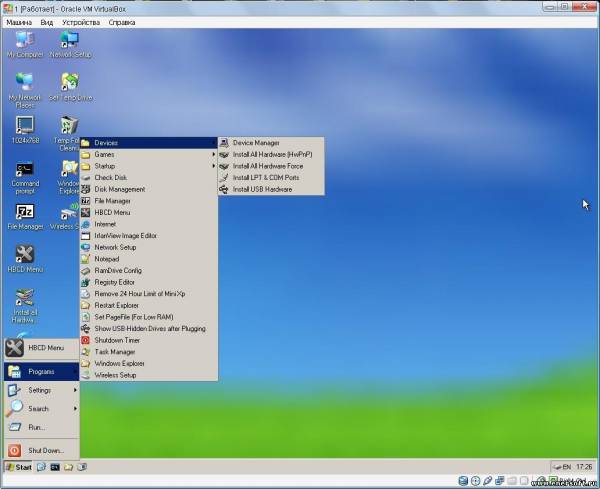Select Set PageFile (For Low RAM)

pyautogui.click(x=149, y=317)
